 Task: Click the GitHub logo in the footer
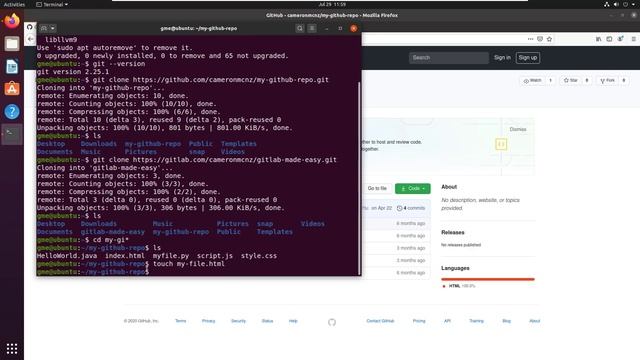tap(332, 322)
